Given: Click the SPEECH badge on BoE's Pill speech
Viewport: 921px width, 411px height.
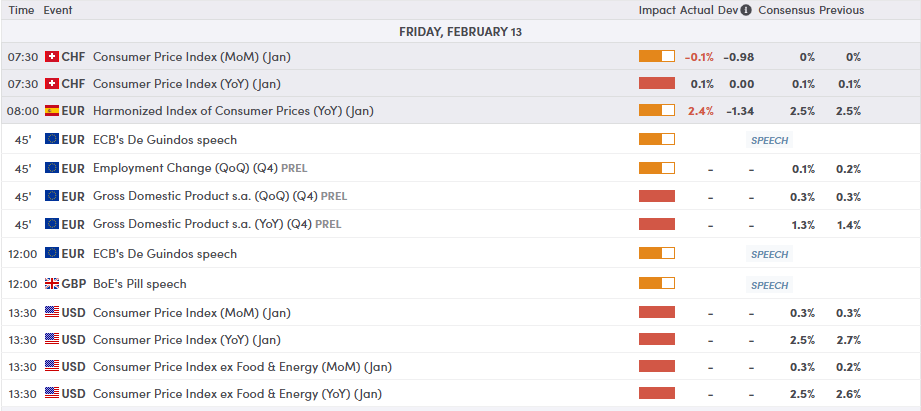Looking at the screenshot, I should point(769,285).
